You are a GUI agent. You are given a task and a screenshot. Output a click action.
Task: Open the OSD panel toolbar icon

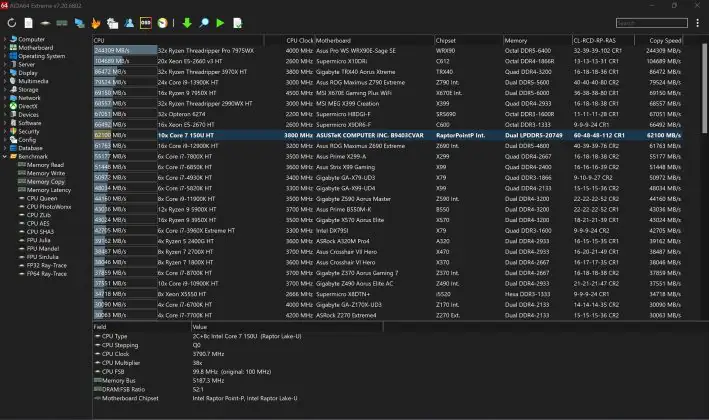pyautogui.click(x=146, y=23)
